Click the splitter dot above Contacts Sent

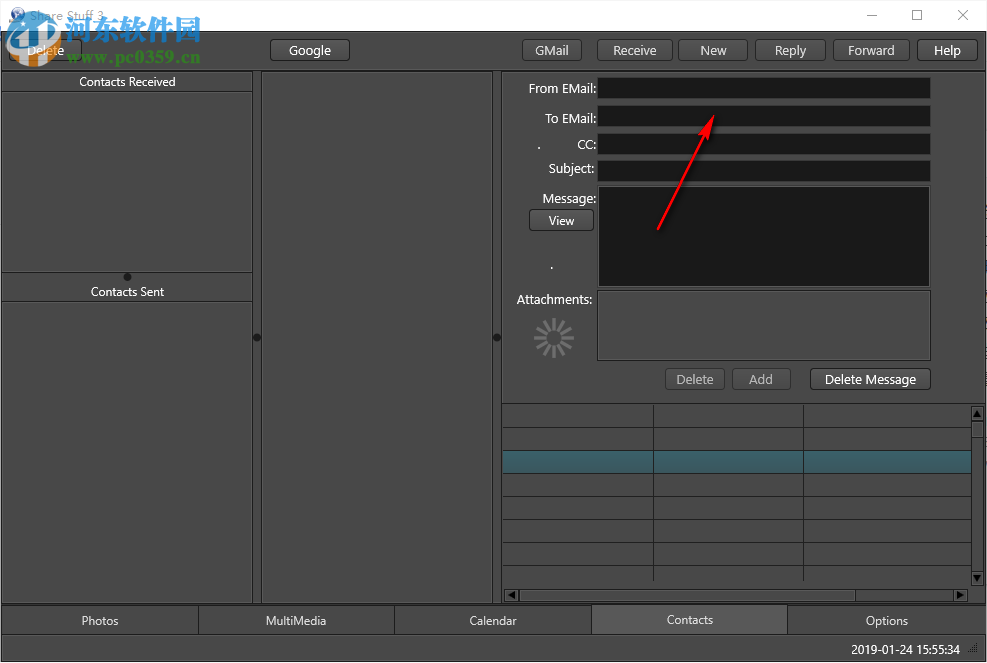point(127,277)
